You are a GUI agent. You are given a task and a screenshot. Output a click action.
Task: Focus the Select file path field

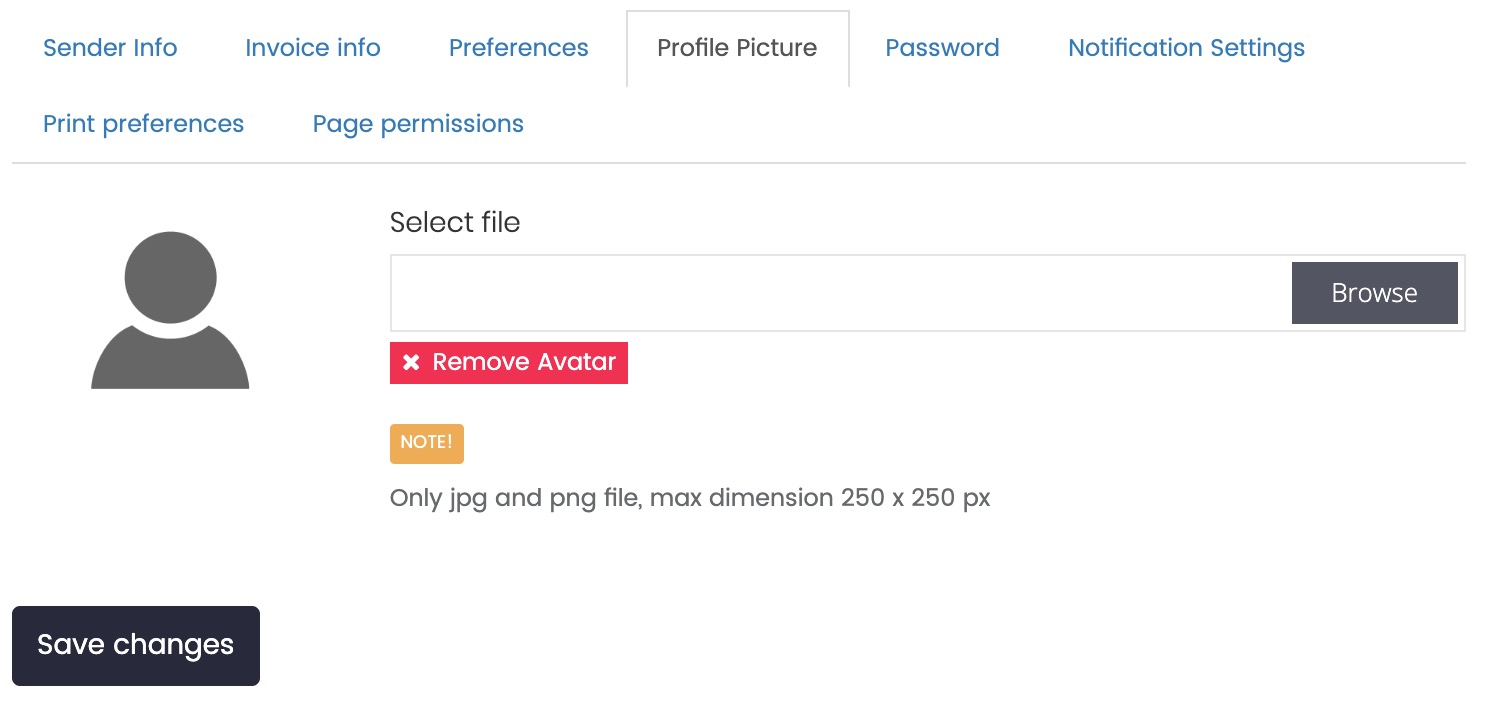point(841,293)
